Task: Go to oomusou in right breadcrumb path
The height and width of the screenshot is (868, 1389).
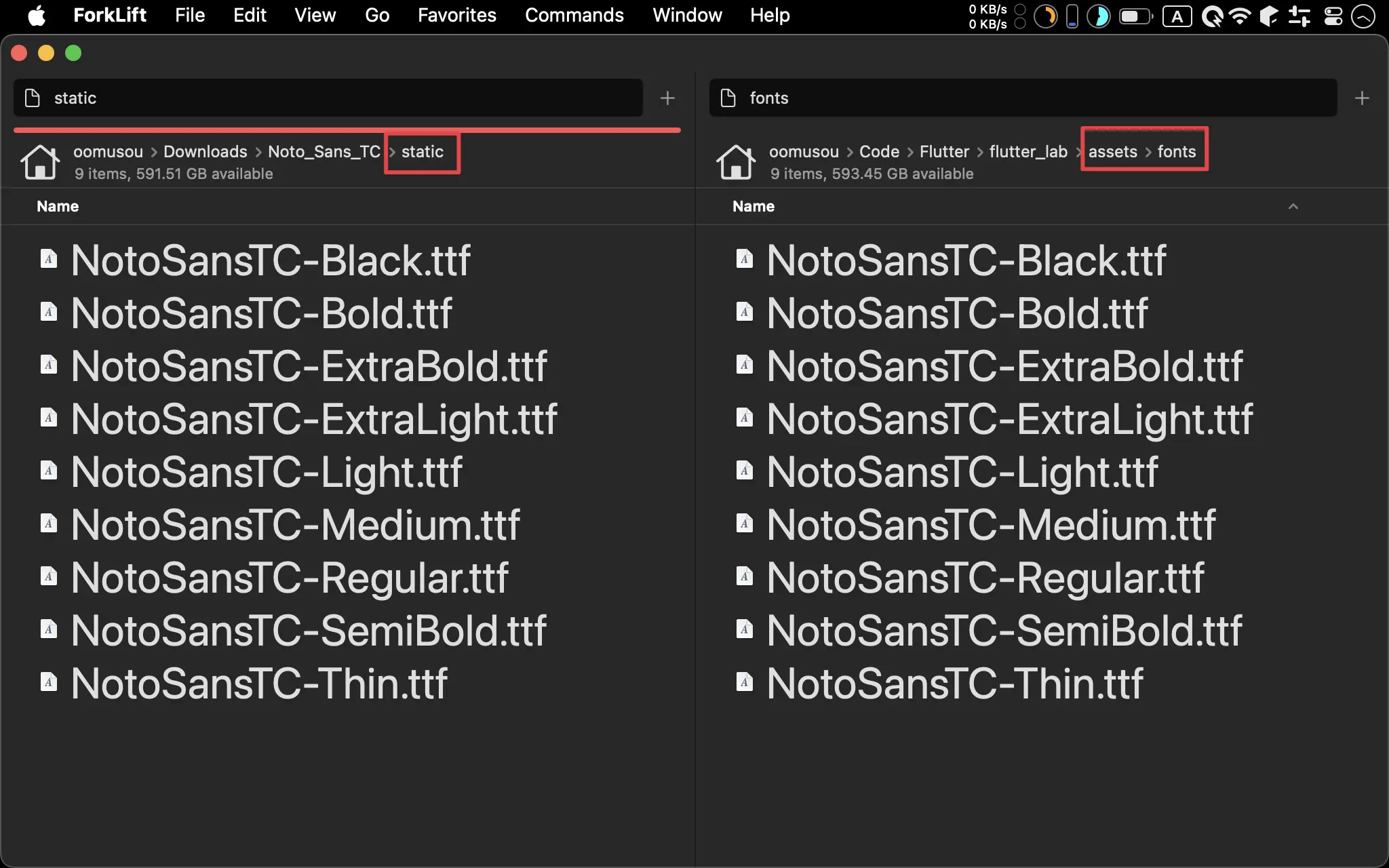Action: (x=804, y=151)
